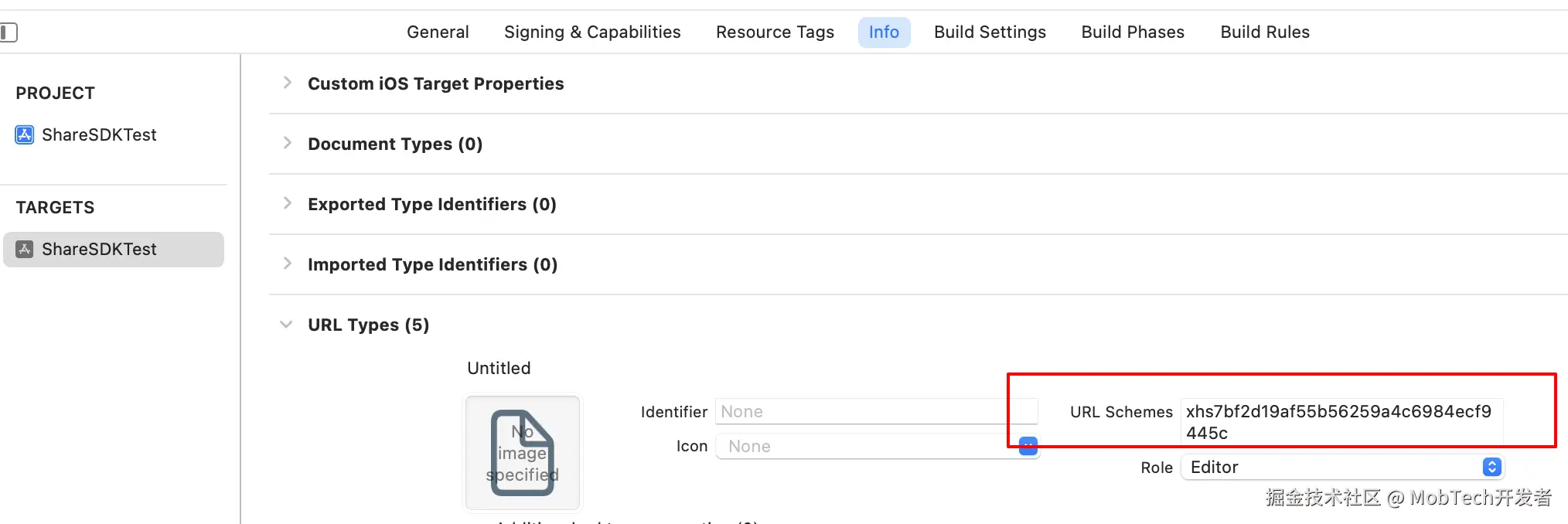1568x524 pixels.
Task: Toggle the sidebar panel icon
Action: [x=9, y=32]
